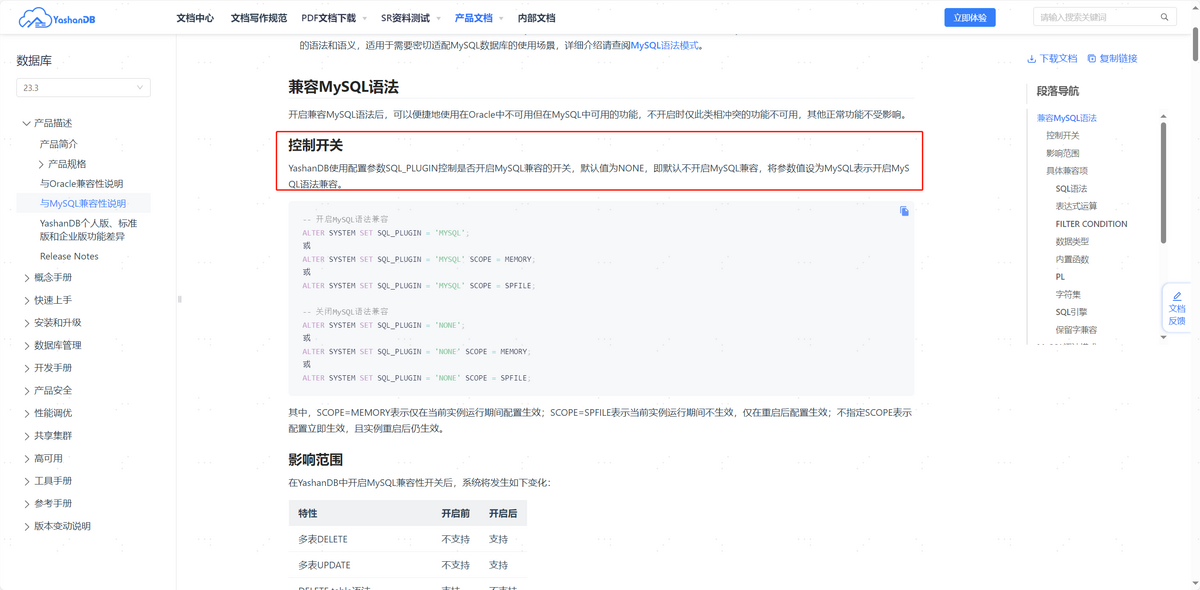
Task: Jump to 内置函数 in outline
Action: 1072,259
